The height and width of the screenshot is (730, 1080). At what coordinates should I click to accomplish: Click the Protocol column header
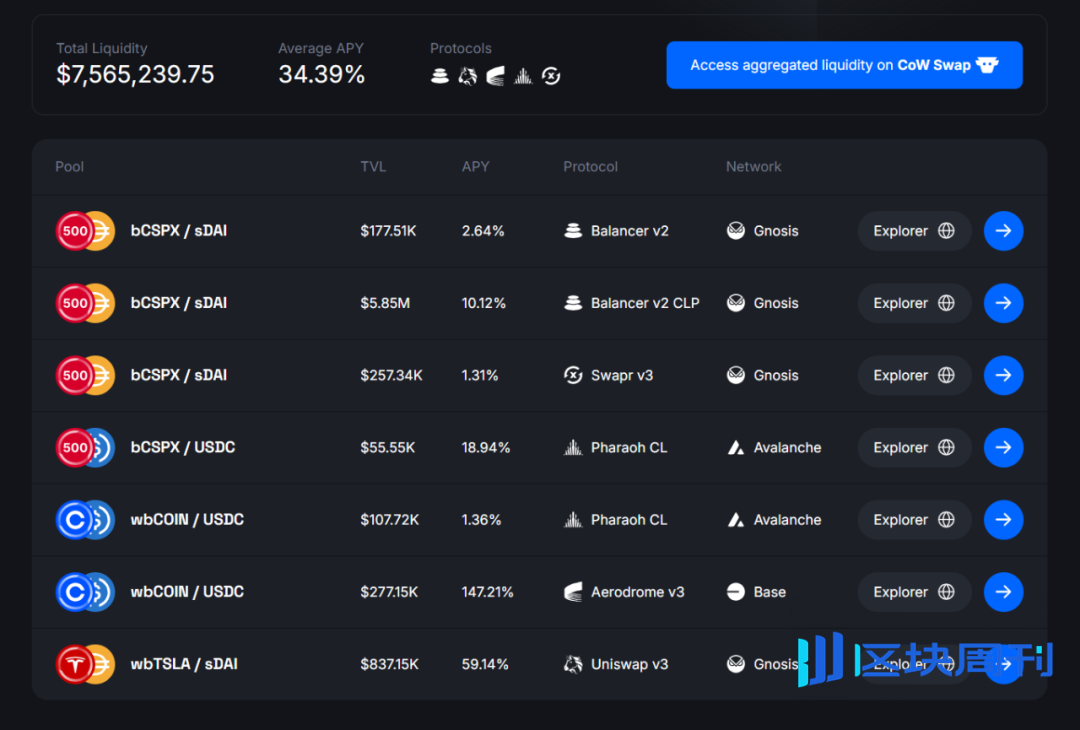(590, 167)
